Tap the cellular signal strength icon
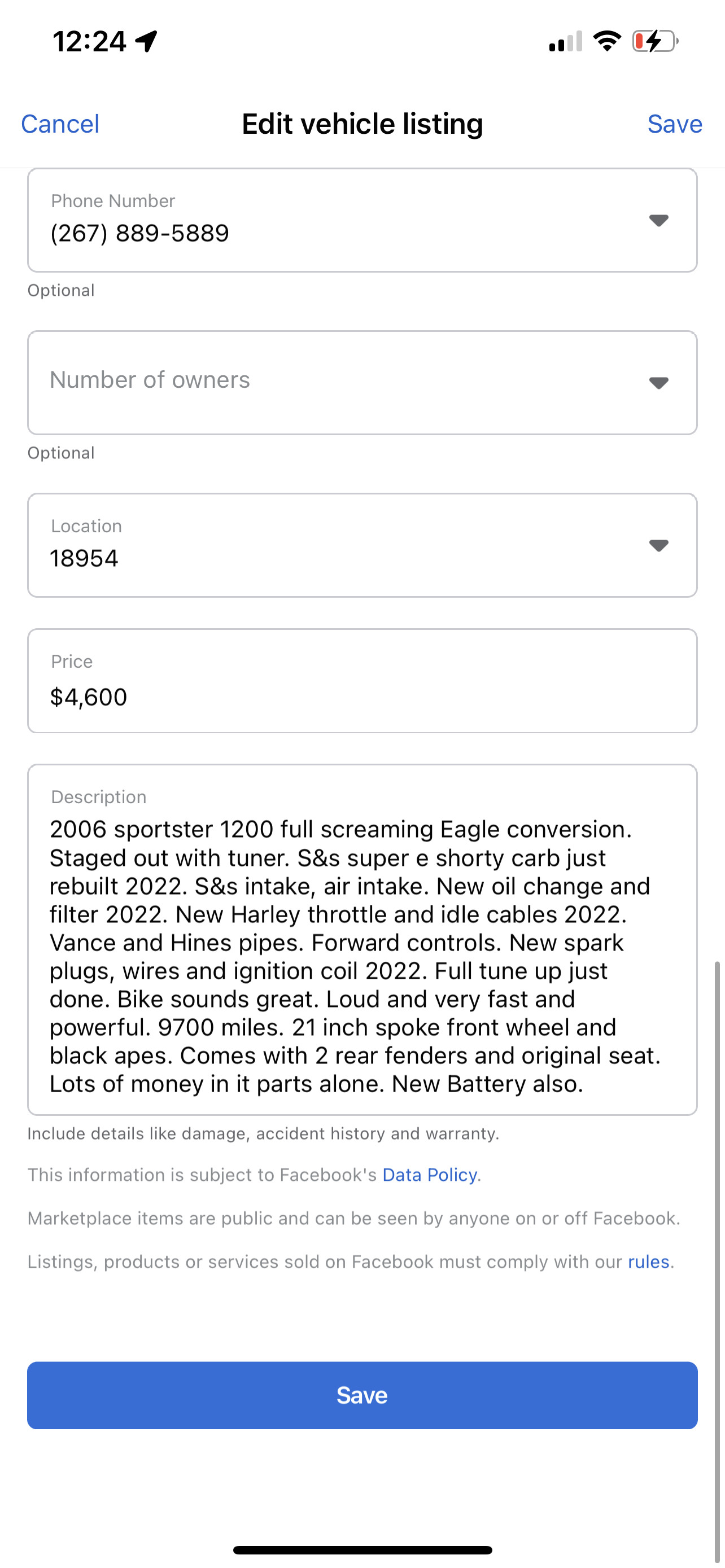The image size is (725, 1568). tap(565, 41)
